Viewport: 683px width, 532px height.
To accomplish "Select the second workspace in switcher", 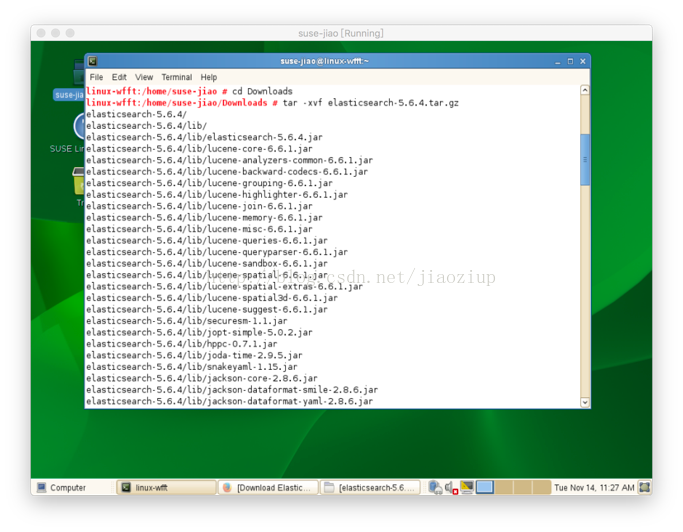I will [x=504, y=487].
